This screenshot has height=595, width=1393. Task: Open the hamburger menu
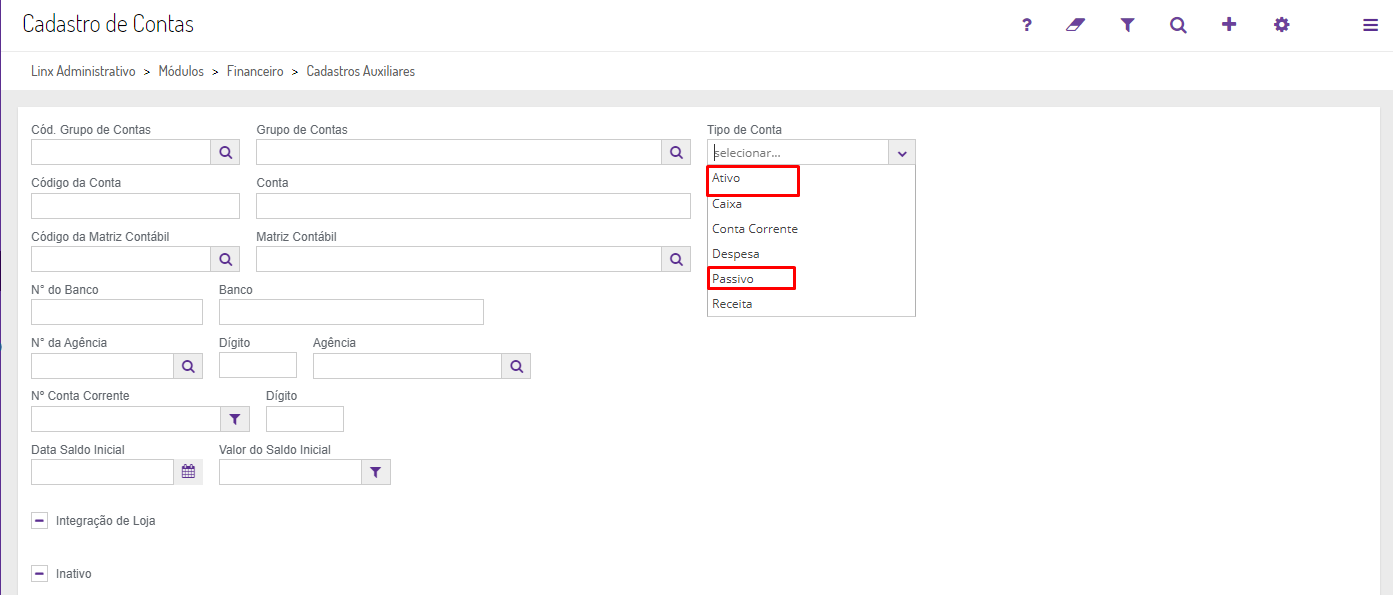click(x=1370, y=25)
